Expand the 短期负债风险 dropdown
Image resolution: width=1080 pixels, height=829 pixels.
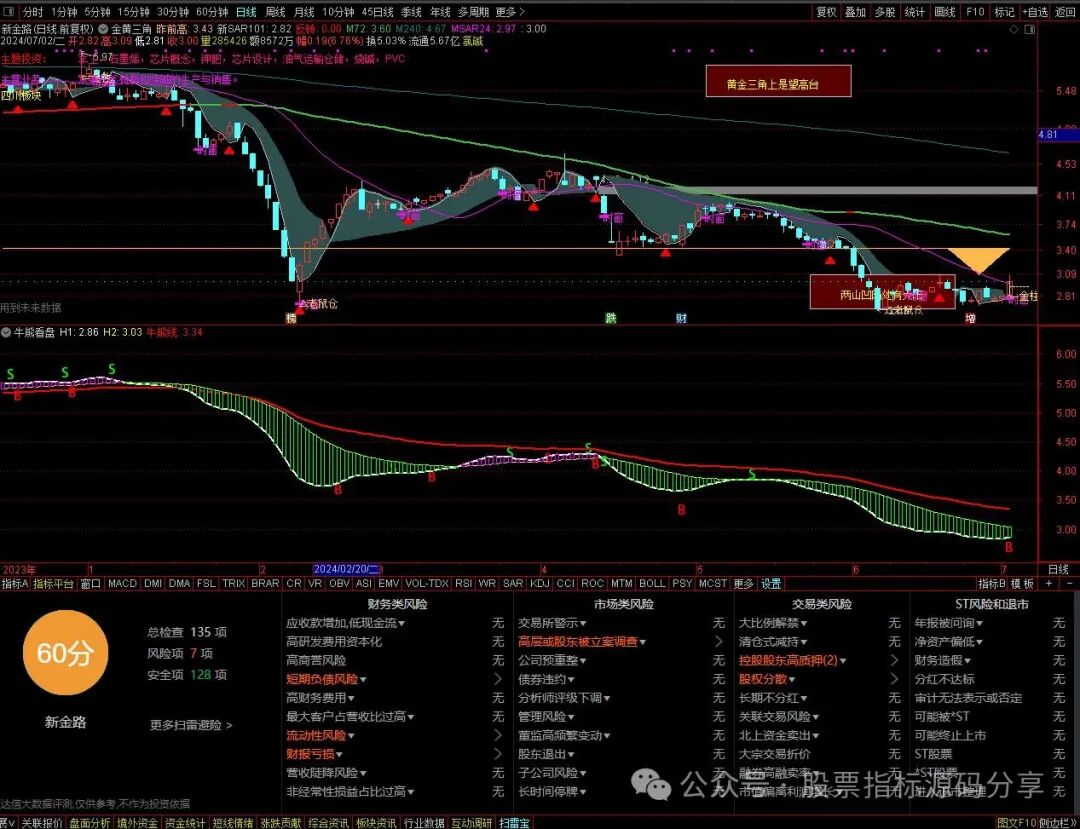click(362, 680)
